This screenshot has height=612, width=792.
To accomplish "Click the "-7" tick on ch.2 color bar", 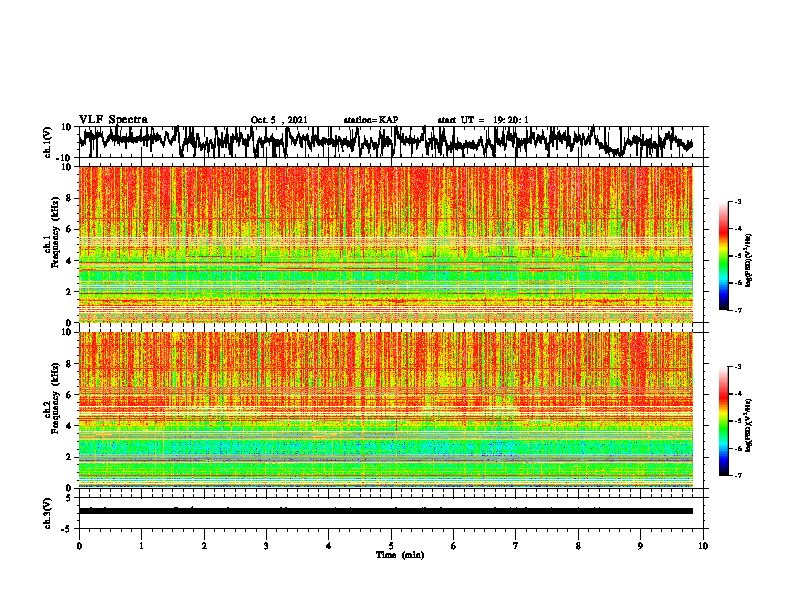I will click(x=738, y=475).
